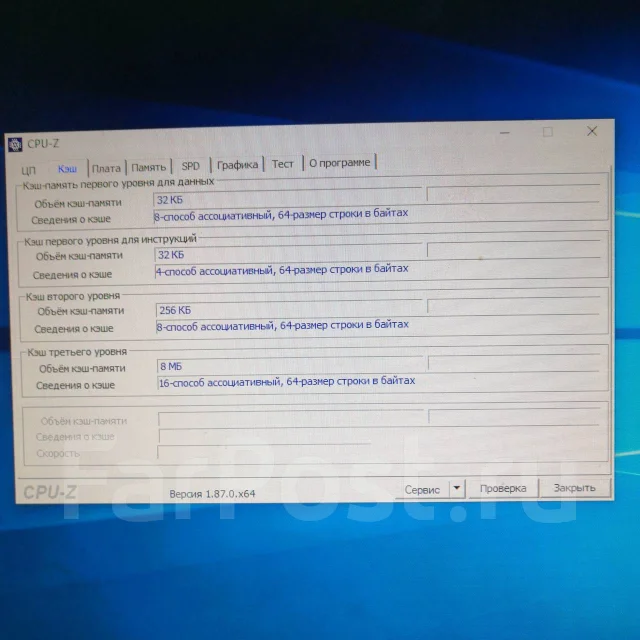Minimize the CPU-Z window

click(x=505, y=133)
